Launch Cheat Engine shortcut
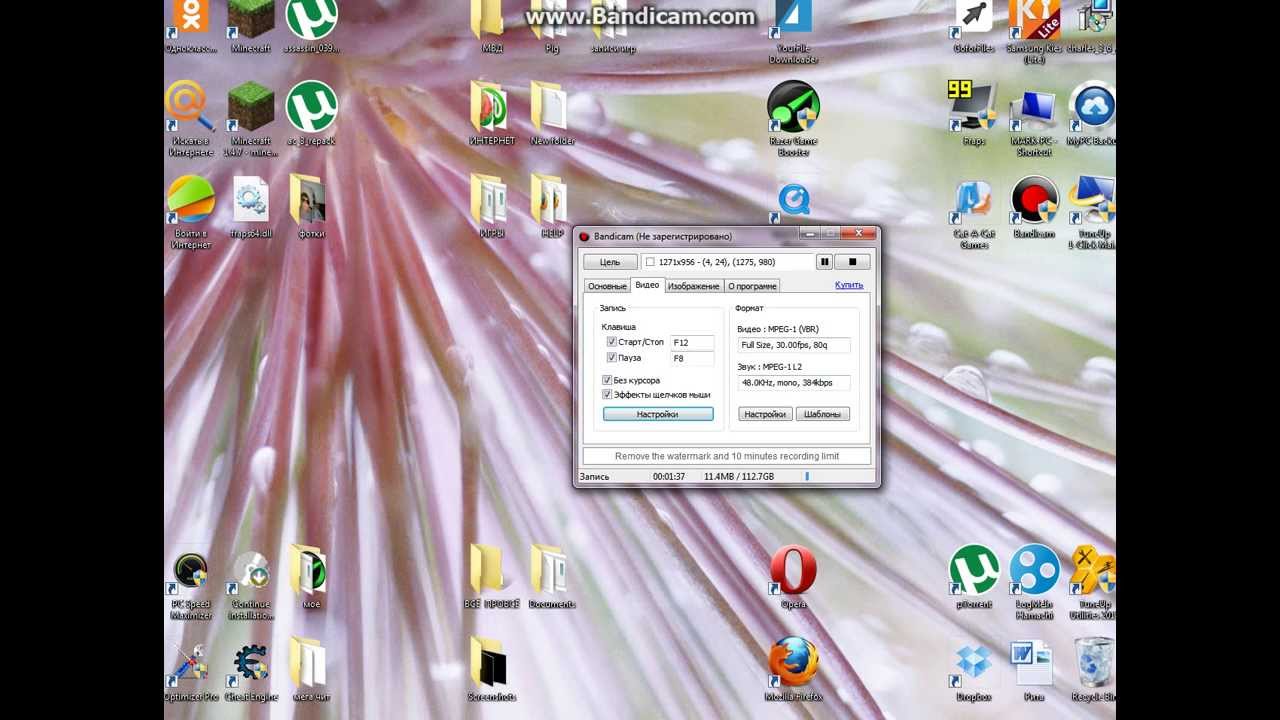Image resolution: width=1280 pixels, height=720 pixels. (250, 672)
